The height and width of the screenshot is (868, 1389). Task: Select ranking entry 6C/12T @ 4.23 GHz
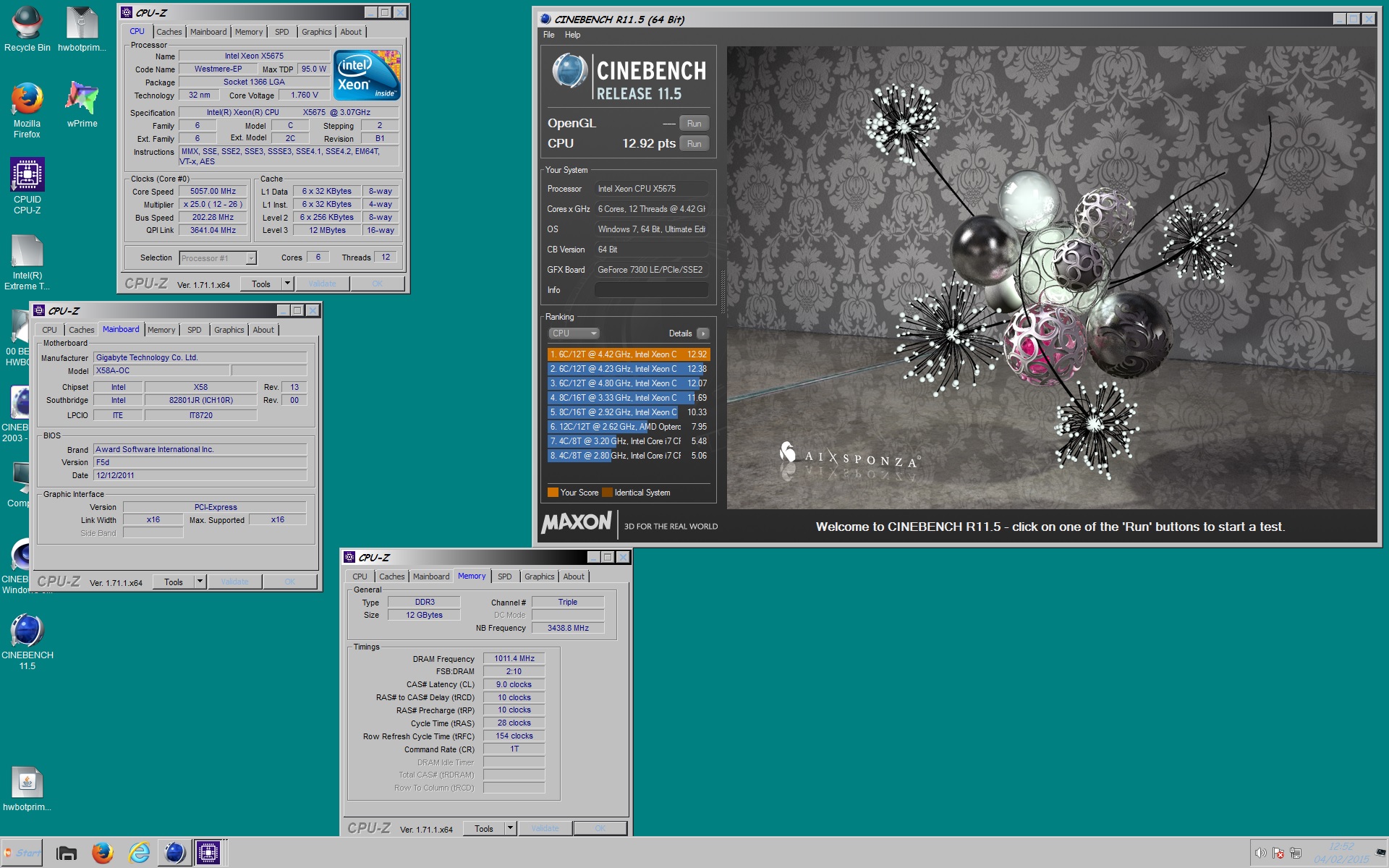pyautogui.click(x=629, y=369)
